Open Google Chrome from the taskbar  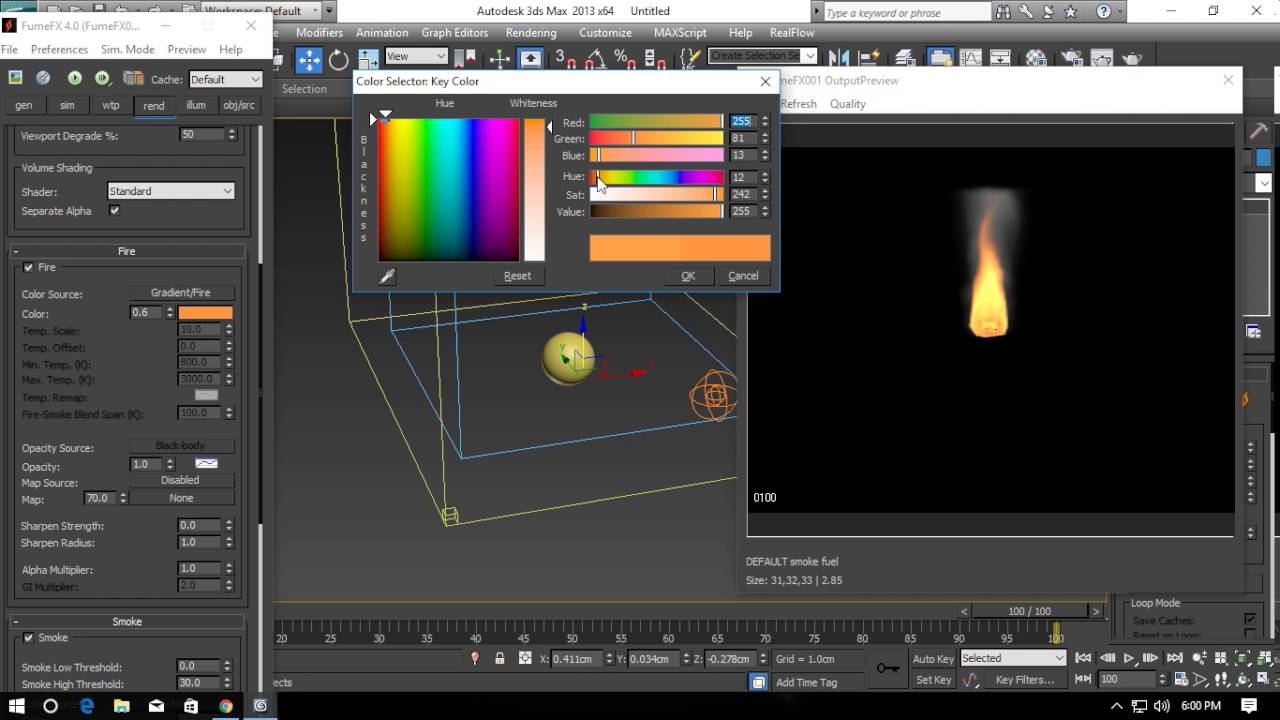pos(226,706)
